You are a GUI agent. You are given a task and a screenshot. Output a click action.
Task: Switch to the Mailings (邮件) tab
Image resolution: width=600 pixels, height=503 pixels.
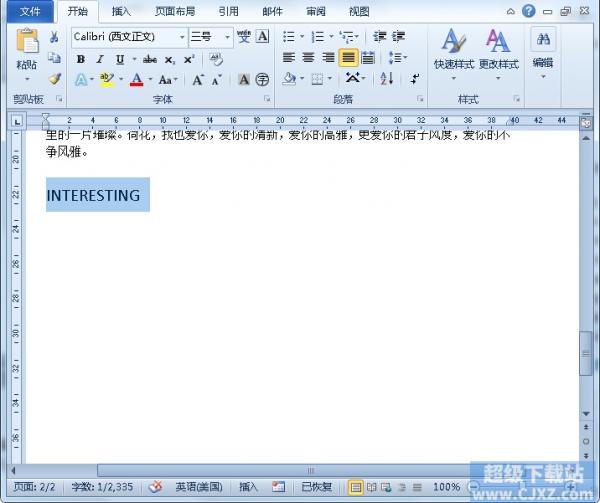click(x=272, y=11)
